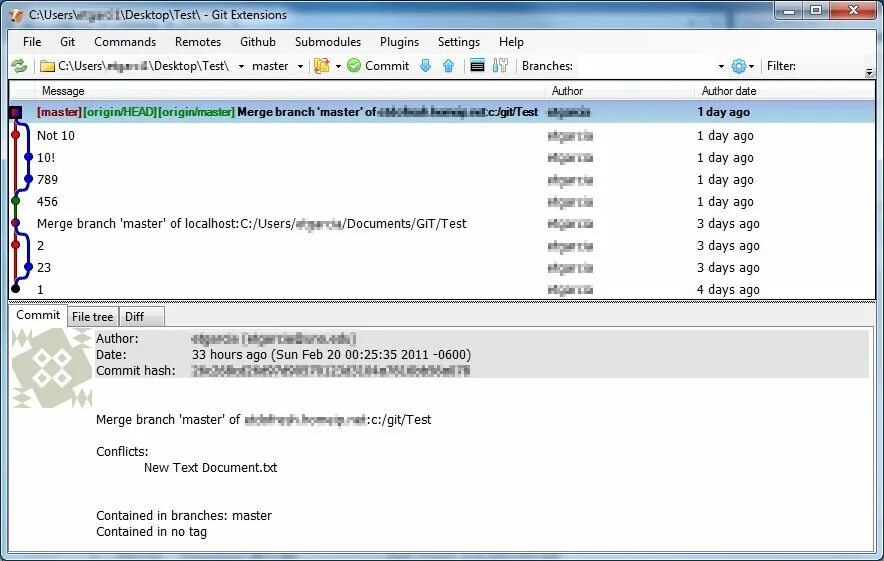Click the Git Extensions title bar icon

coord(17,15)
